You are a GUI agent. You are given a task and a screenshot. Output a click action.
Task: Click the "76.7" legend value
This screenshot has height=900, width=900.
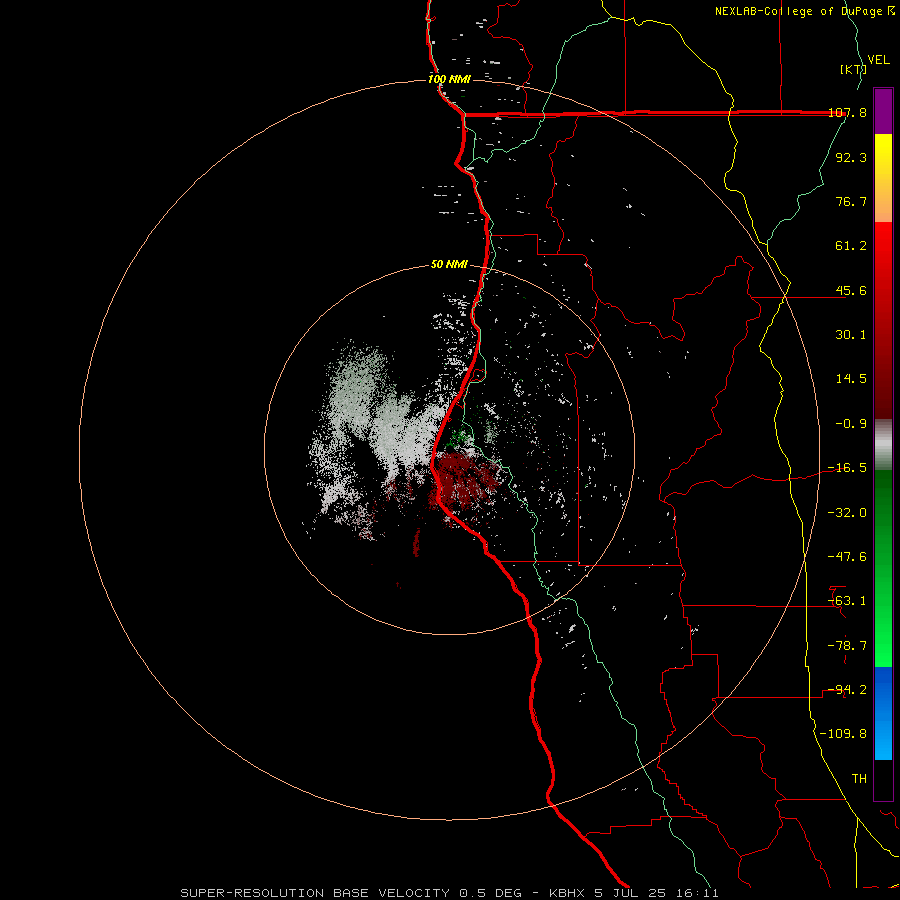point(851,201)
